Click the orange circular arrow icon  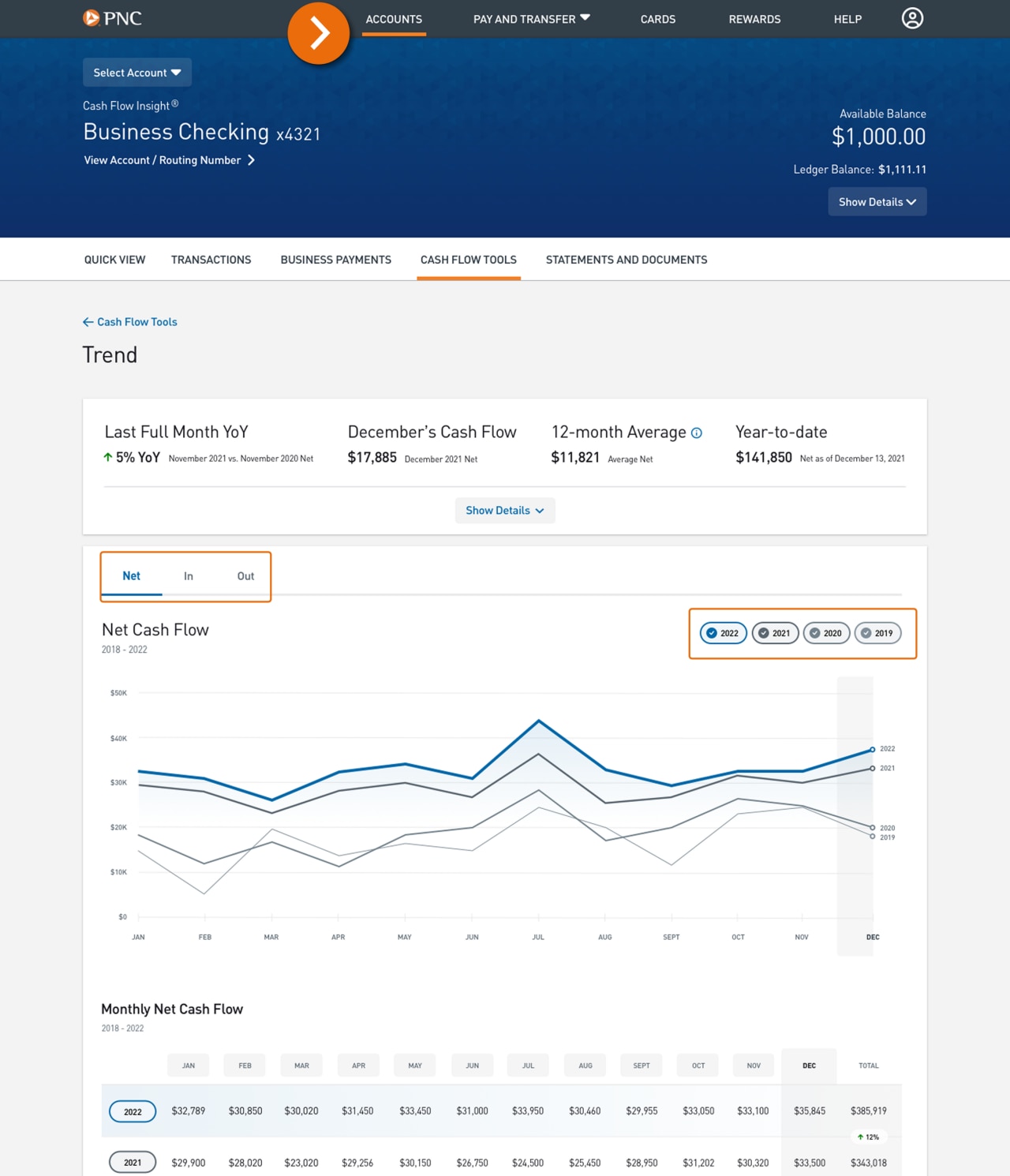tap(319, 34)
